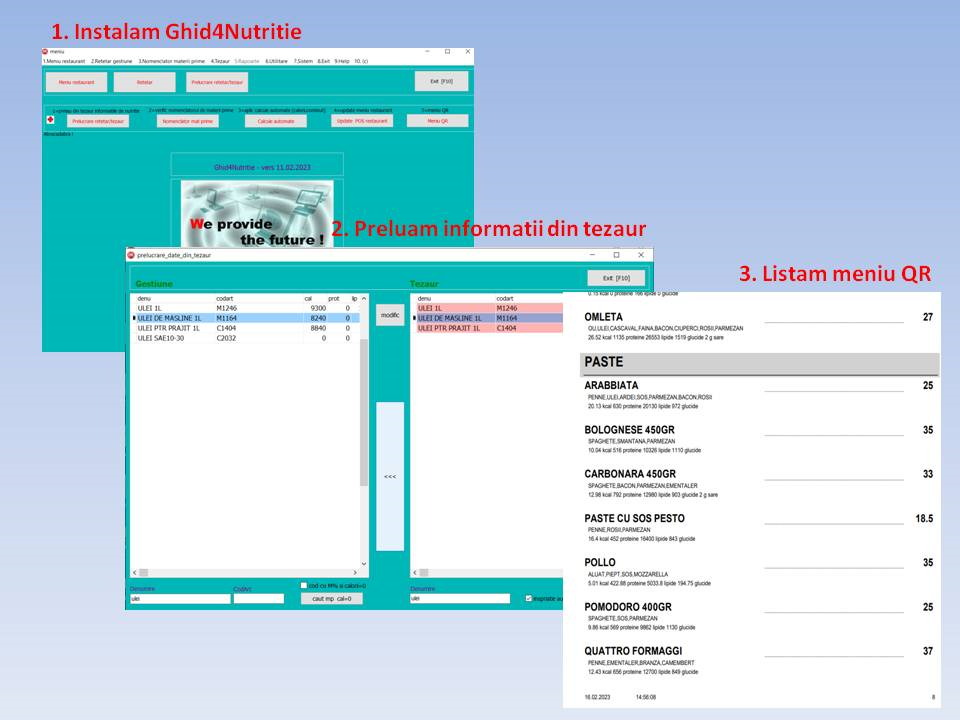Minimize the menu window

tap(427, 51)
